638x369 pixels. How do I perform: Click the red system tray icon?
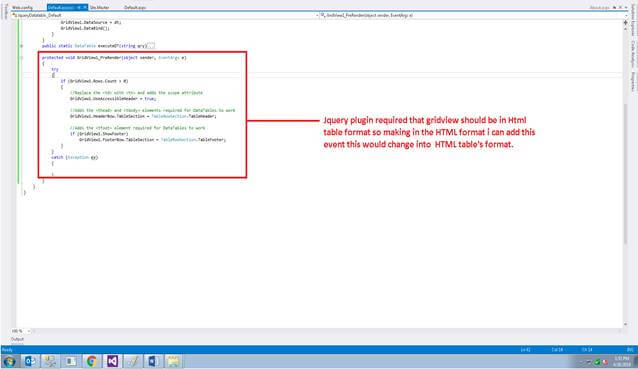pos(605,362)
